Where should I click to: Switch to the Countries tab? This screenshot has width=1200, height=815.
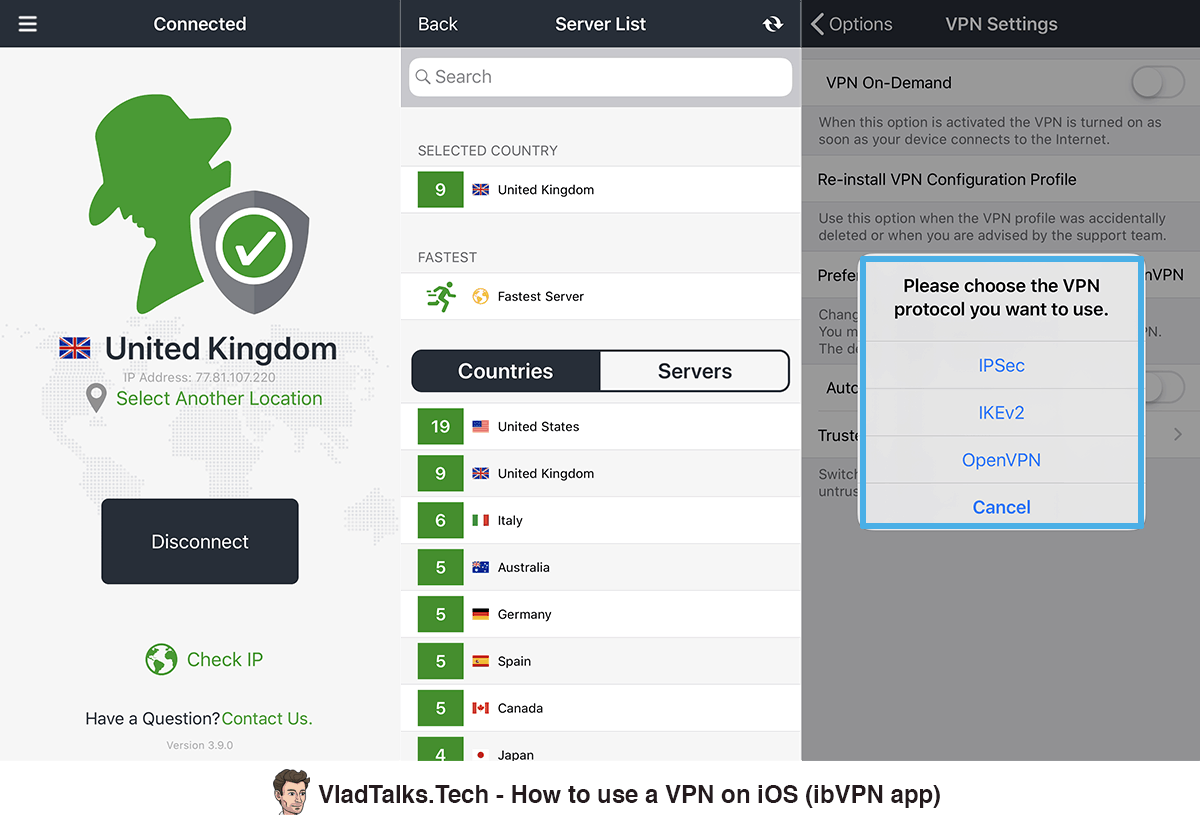click(x=506, y=371)
